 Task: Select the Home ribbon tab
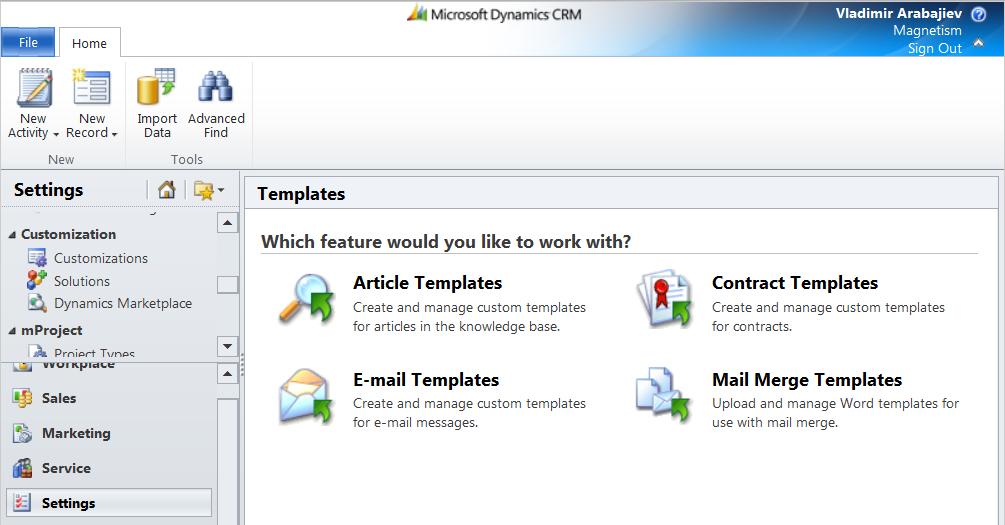[89, 43]
